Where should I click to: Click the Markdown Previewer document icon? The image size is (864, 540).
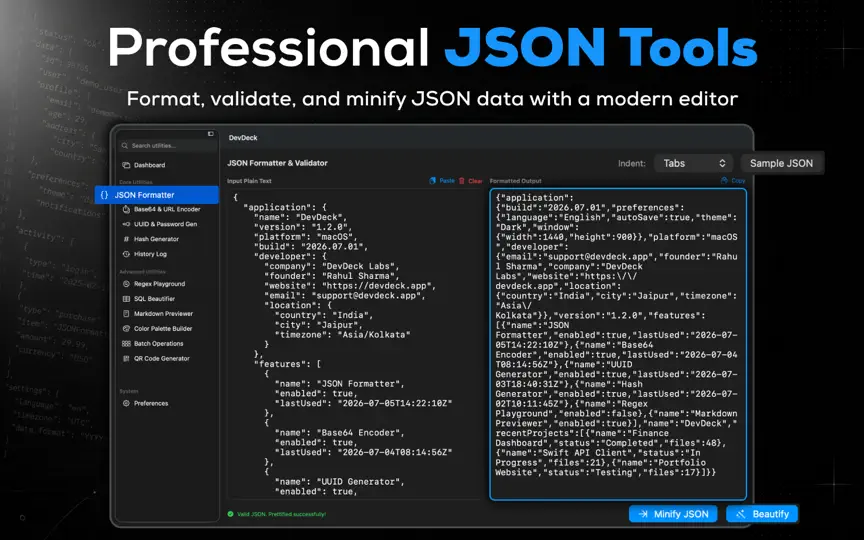tap(126, 314)
